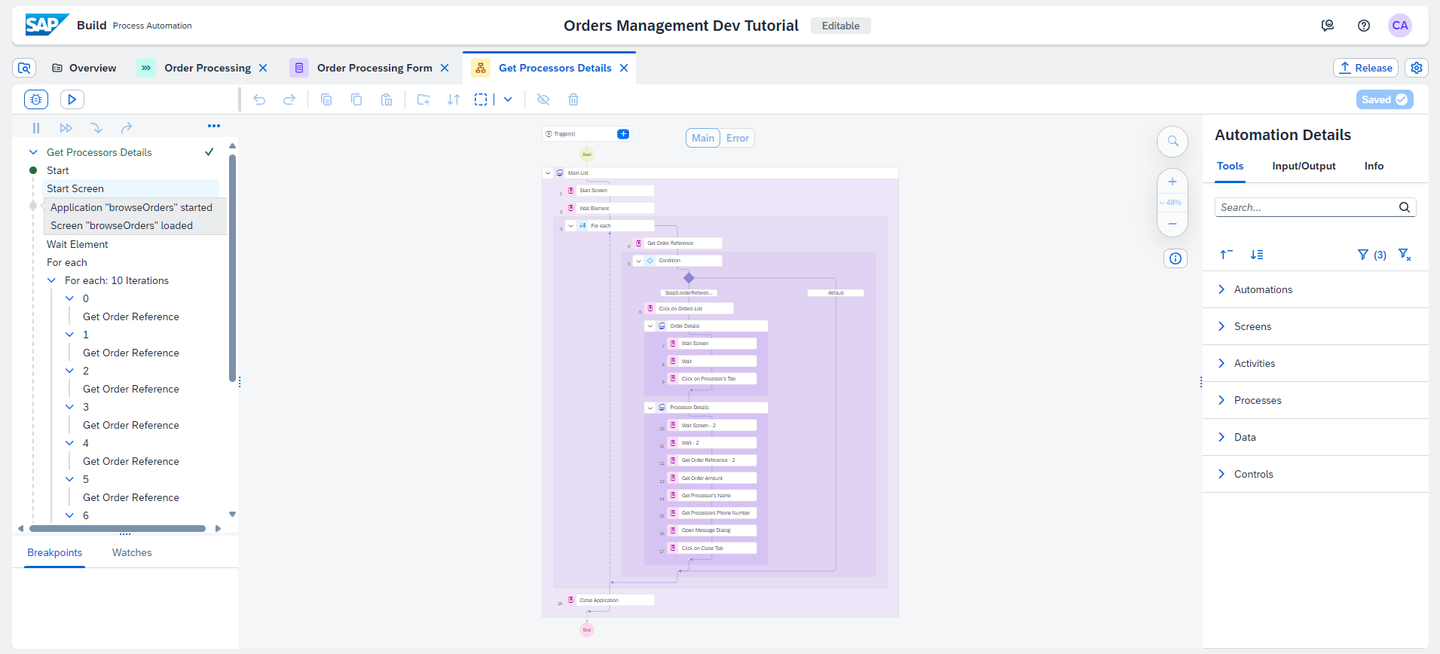
Task: Click the collapse all tools icon
Action: coord(1226,255)
